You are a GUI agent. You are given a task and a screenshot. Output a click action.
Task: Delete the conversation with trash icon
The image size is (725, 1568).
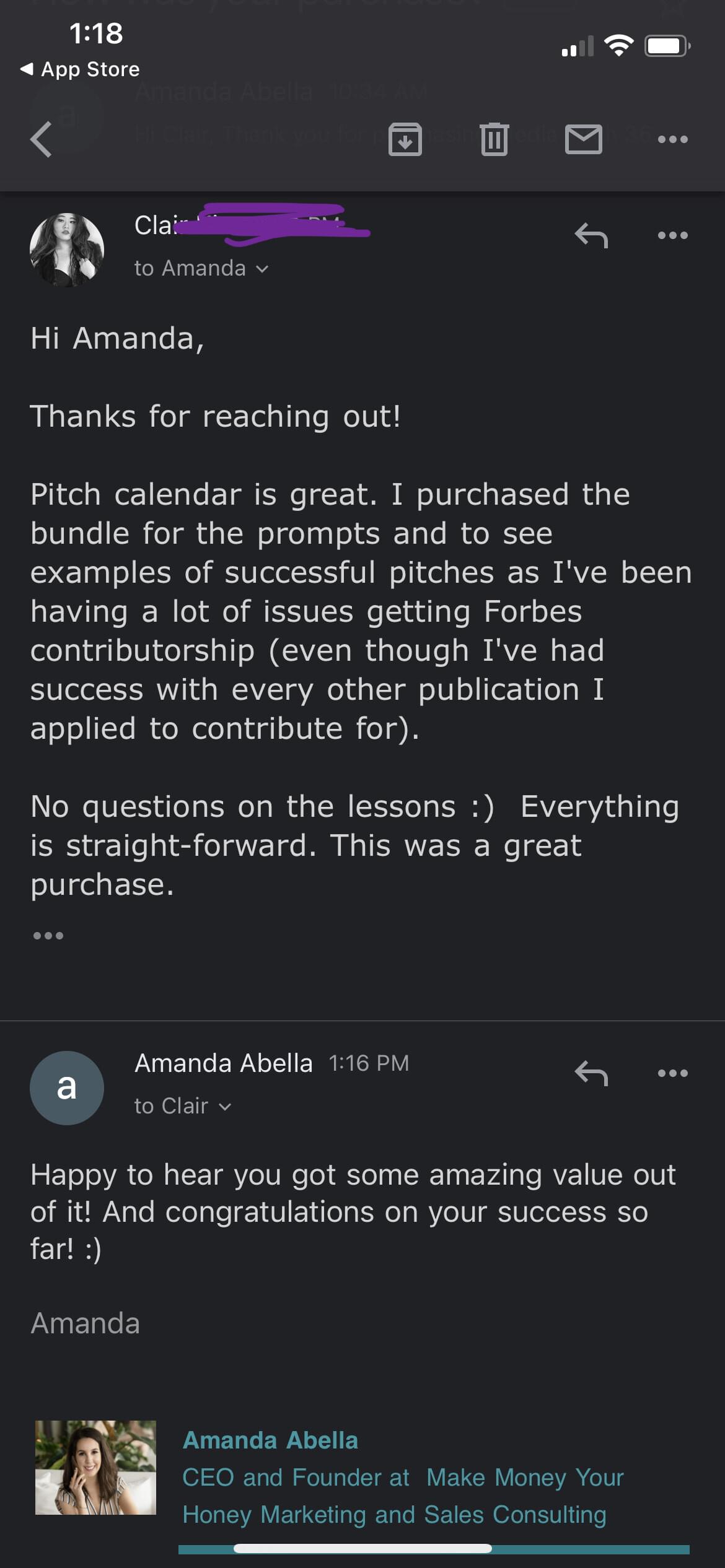pos(494,139)
